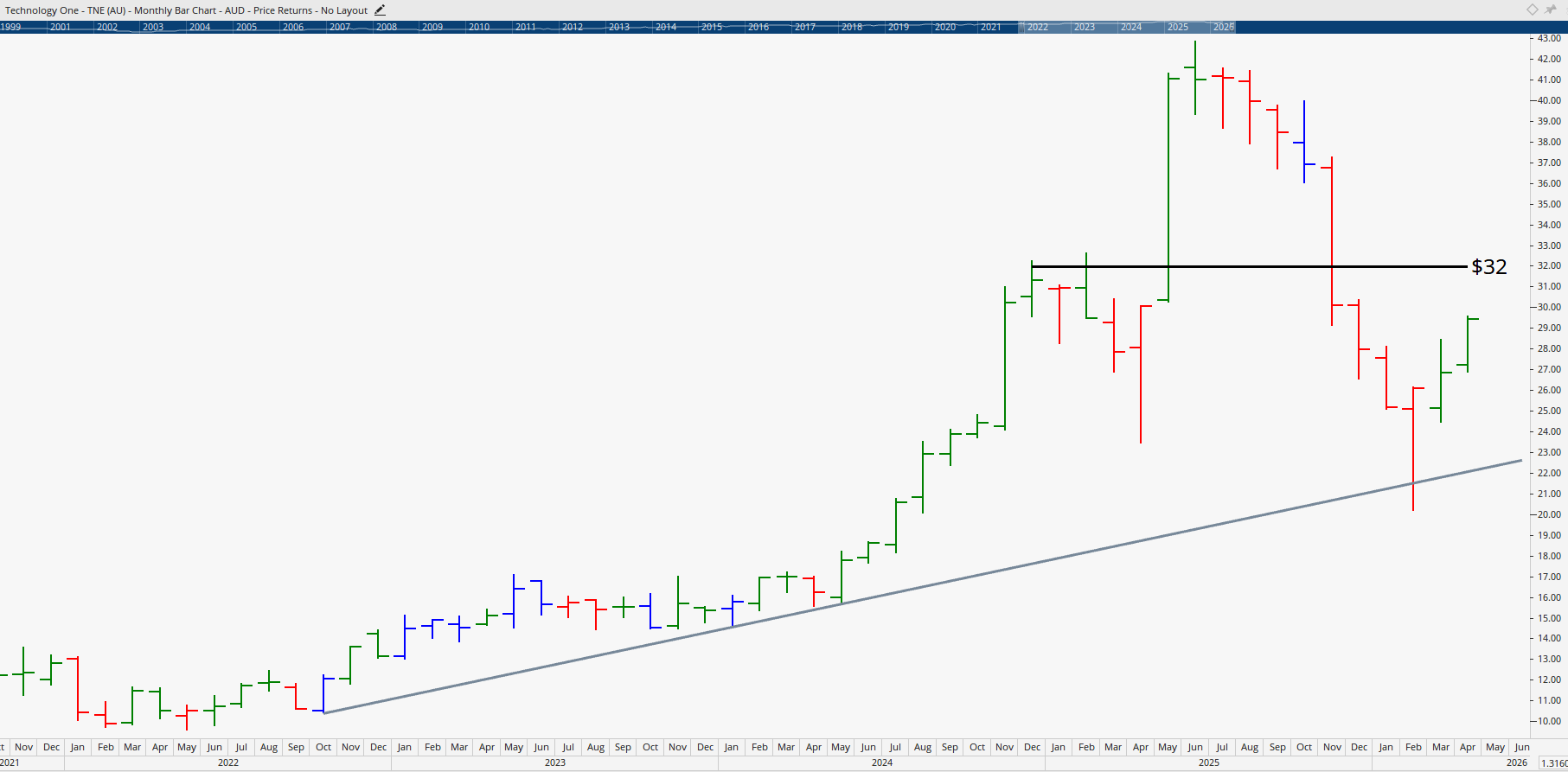1568x772 pixels.
Task: Click the Jan 2022 month label
Action: tap(78, 747)
